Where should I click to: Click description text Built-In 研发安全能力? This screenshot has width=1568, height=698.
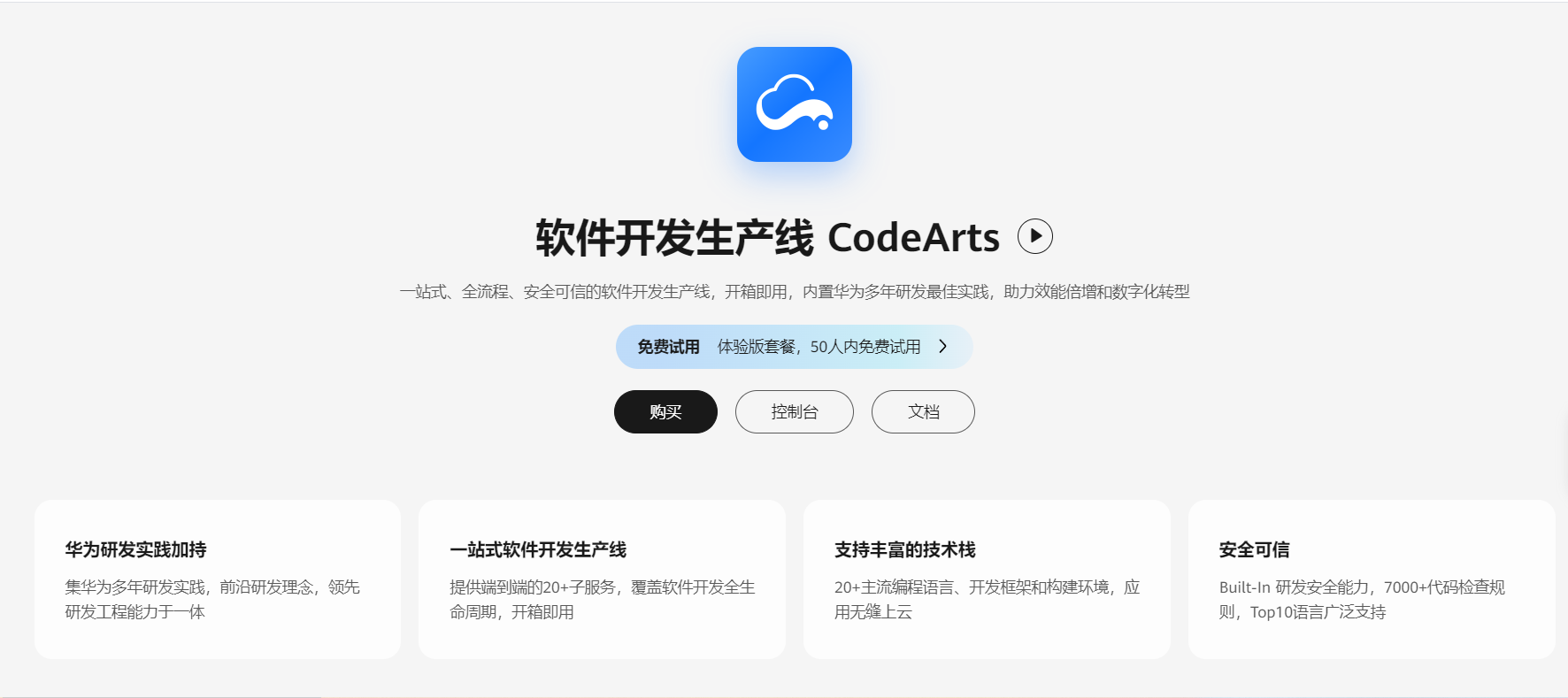pyautogui.click(x=1362, y=599)
